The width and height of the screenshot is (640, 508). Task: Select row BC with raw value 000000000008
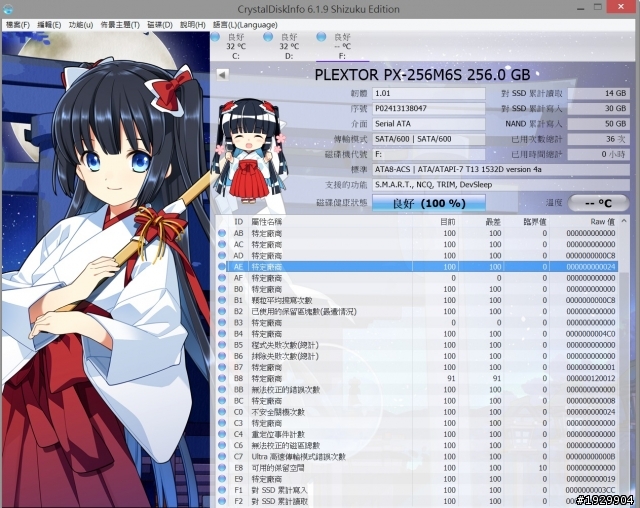coord(417,401)
